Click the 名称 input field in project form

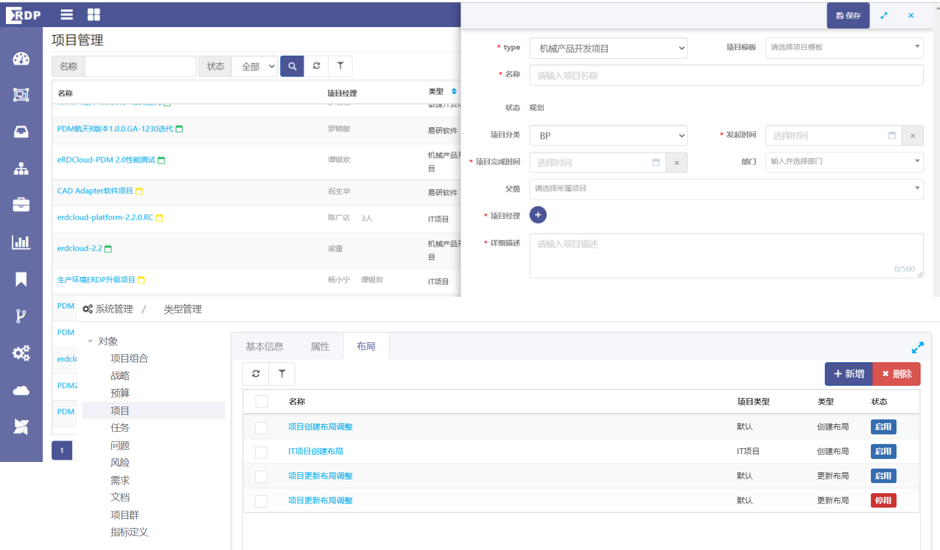pos(726,75)
